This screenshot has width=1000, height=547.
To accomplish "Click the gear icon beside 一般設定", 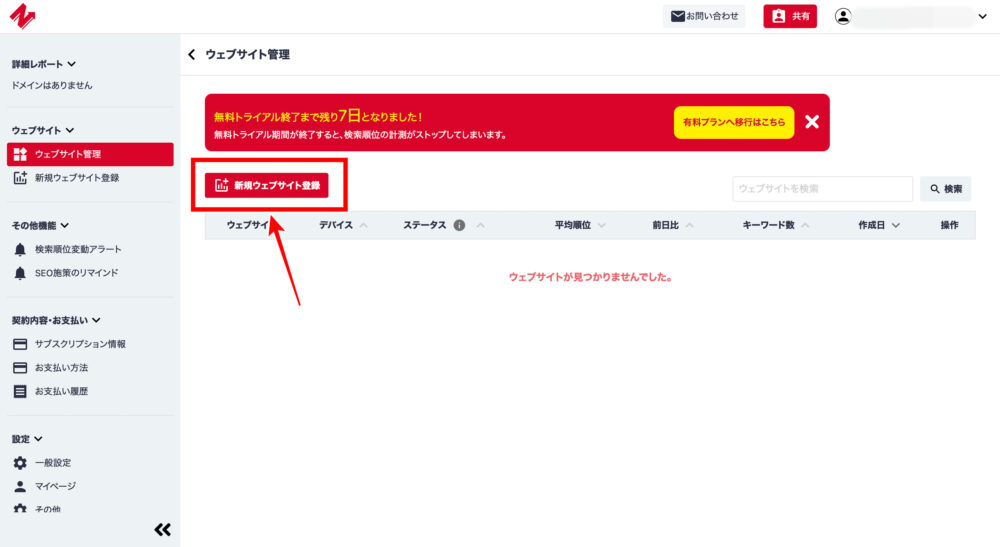I will click(20, 463).
